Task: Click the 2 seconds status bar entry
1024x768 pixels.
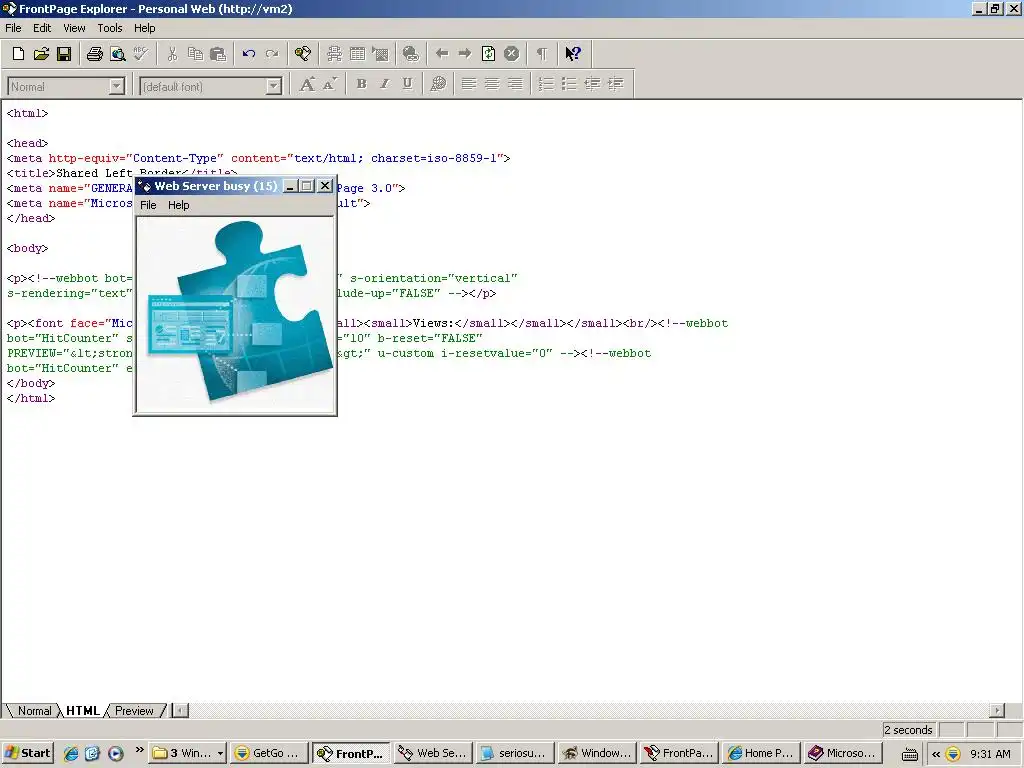Action: pos(908,730)
